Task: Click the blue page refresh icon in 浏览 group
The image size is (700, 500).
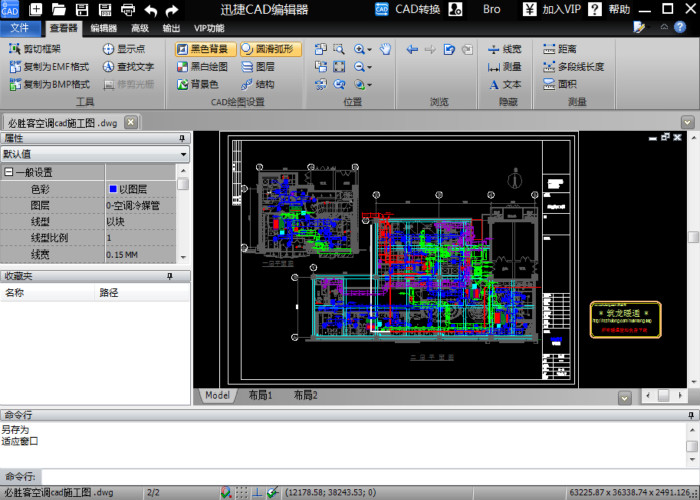Action: (x=449, y=49)
